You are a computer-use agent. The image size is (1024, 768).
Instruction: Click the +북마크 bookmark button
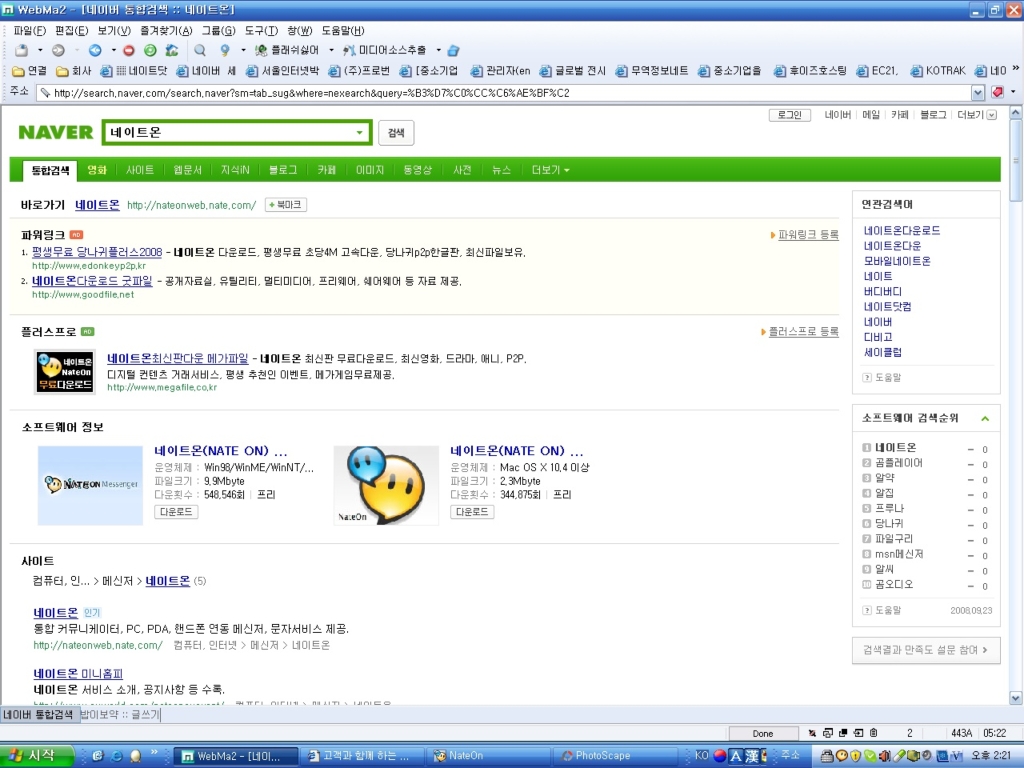coord(285,205)
